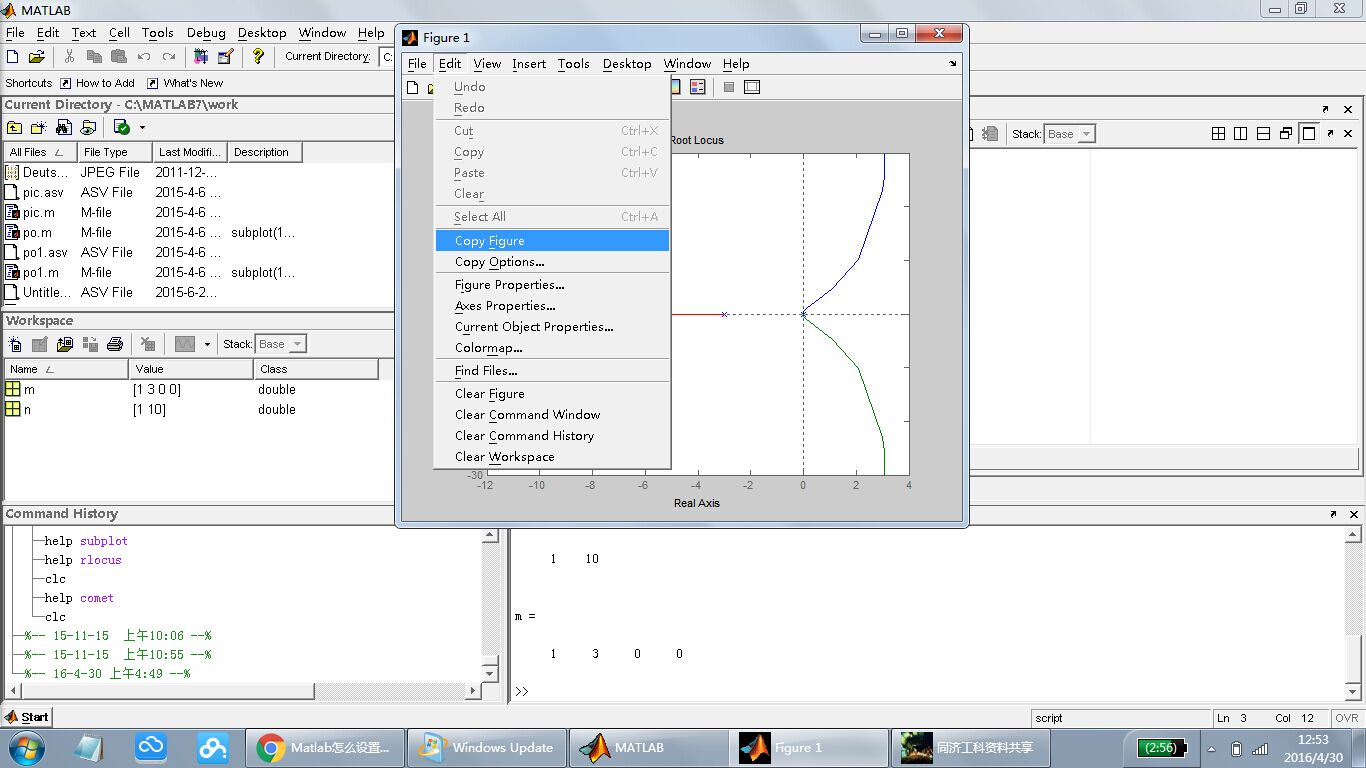Click Copy icon in MATLAB main toolbar

pos(94,57)
